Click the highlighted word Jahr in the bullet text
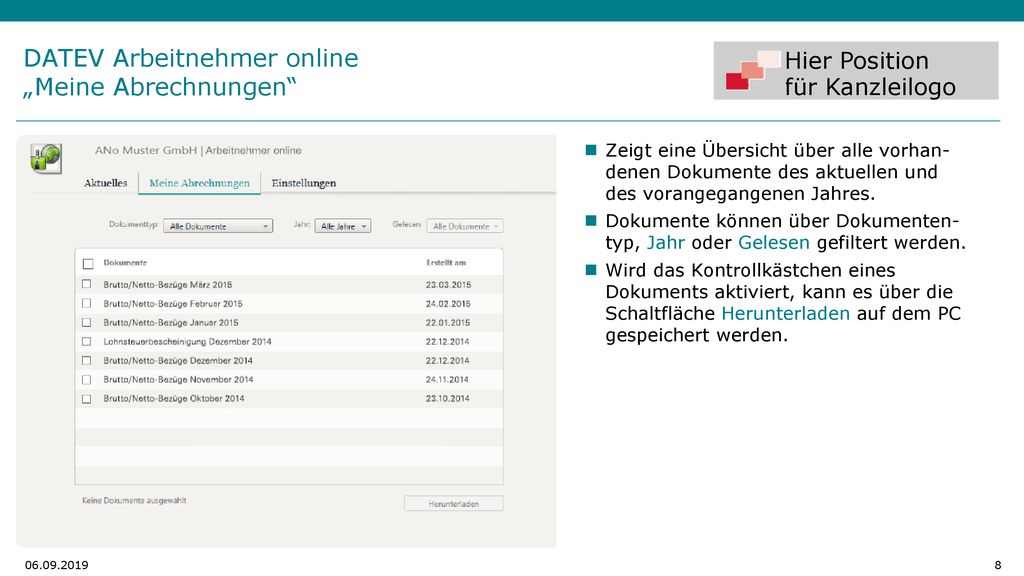The image size is (1024, 576). (x=665, y=242)
